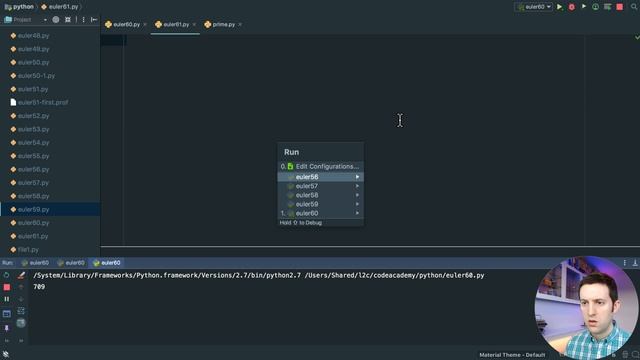Hide the Run tool window with the download-arrow icon

pyautogui.click(x=635, y=263)
